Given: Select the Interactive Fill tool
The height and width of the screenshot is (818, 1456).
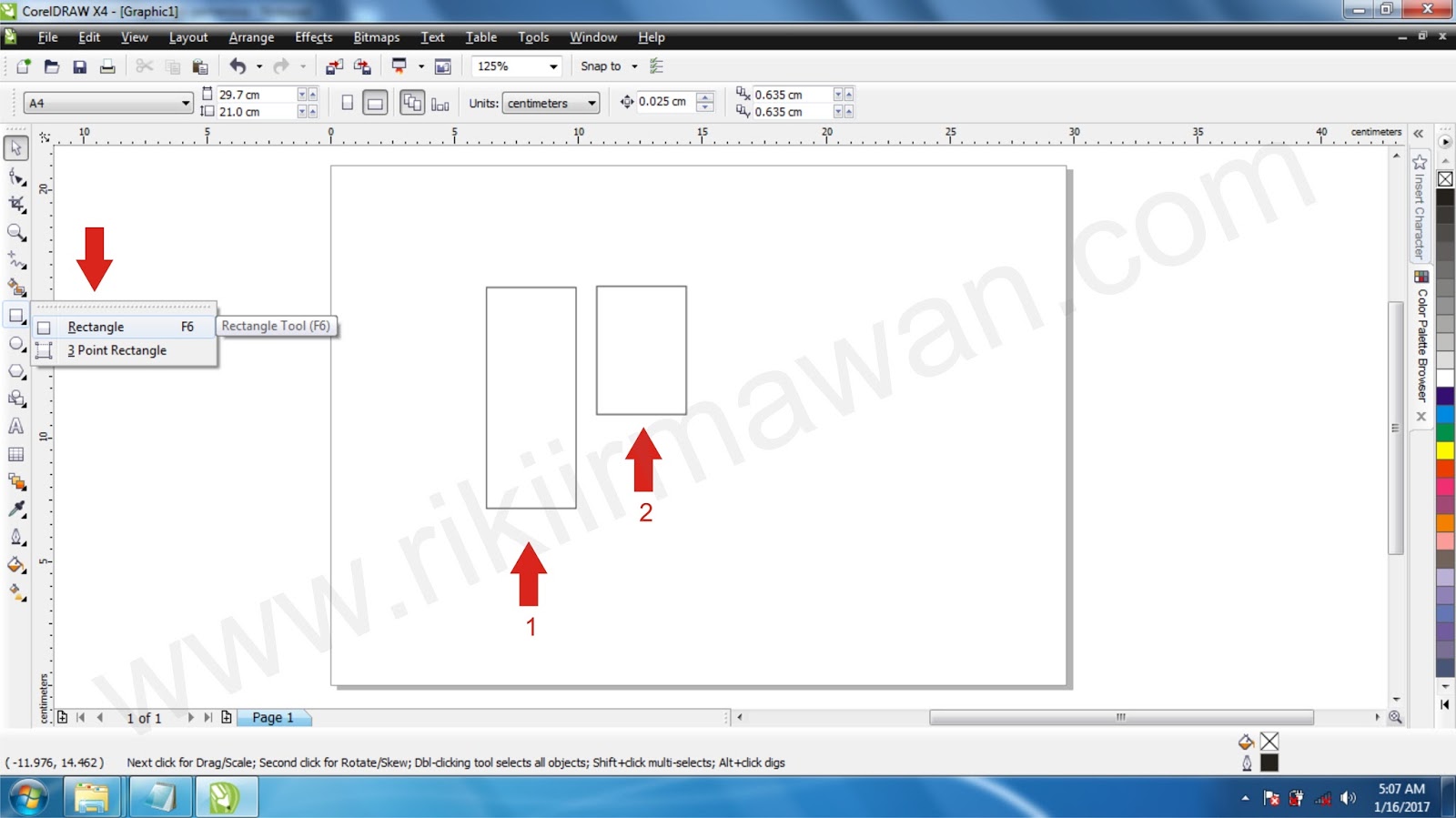Looking at the screenshot, I should coord(16,593).
